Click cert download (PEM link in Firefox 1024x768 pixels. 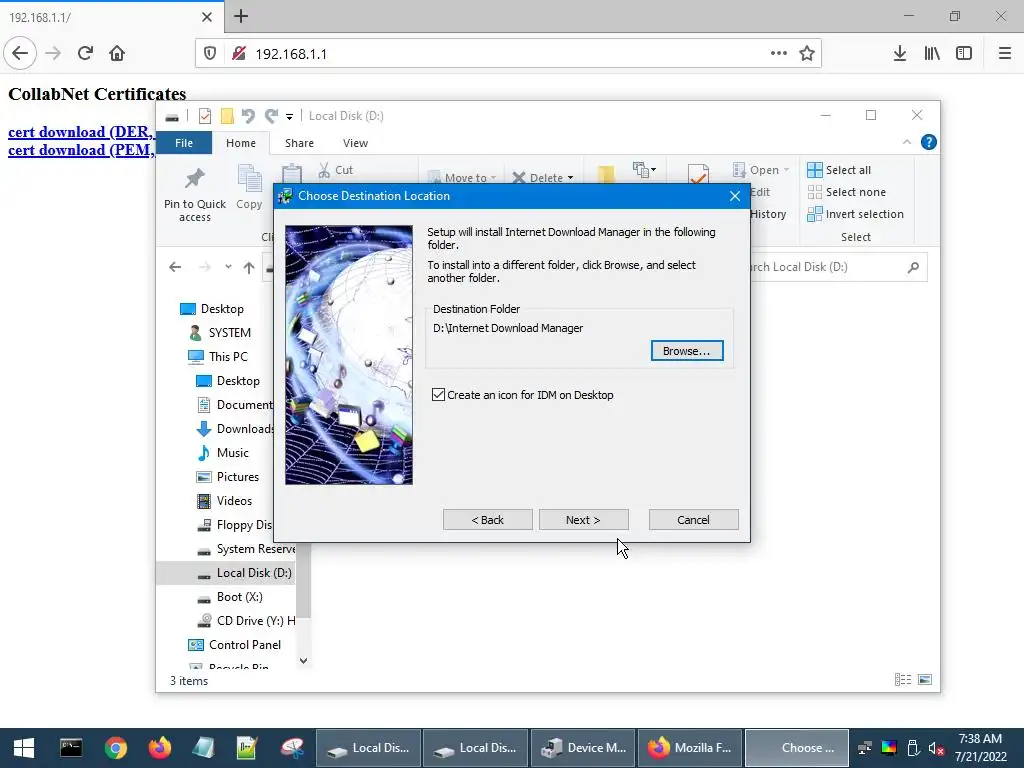point(82,150)
